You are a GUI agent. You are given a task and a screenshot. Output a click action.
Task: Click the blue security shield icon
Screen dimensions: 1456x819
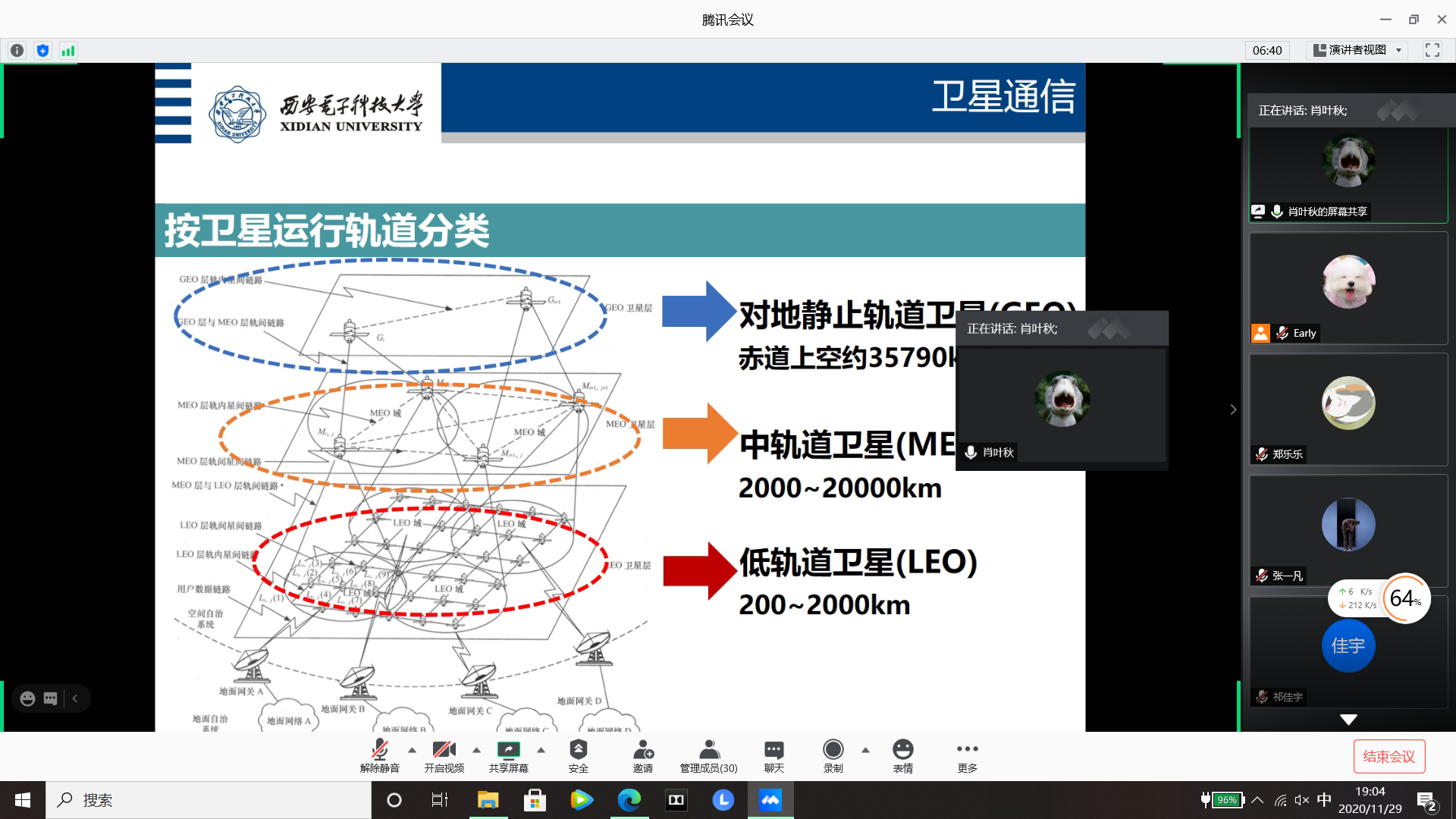42,51
